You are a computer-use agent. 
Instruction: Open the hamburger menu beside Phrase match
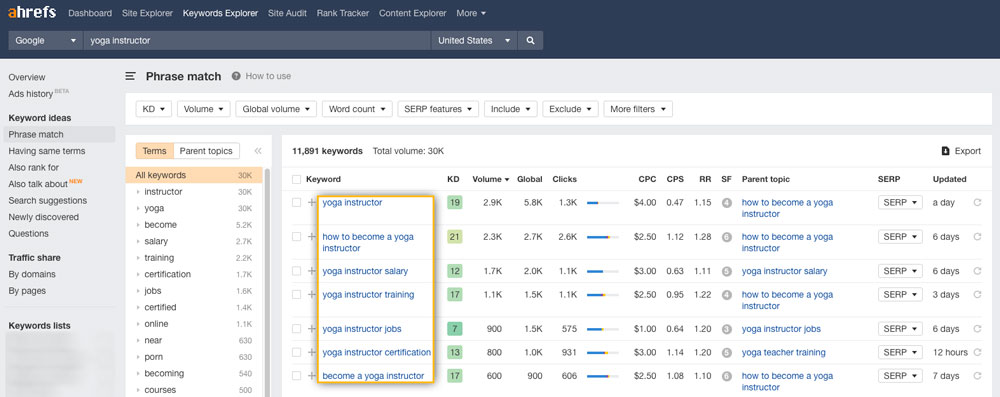pyautogui.click(x=131, y=76)
